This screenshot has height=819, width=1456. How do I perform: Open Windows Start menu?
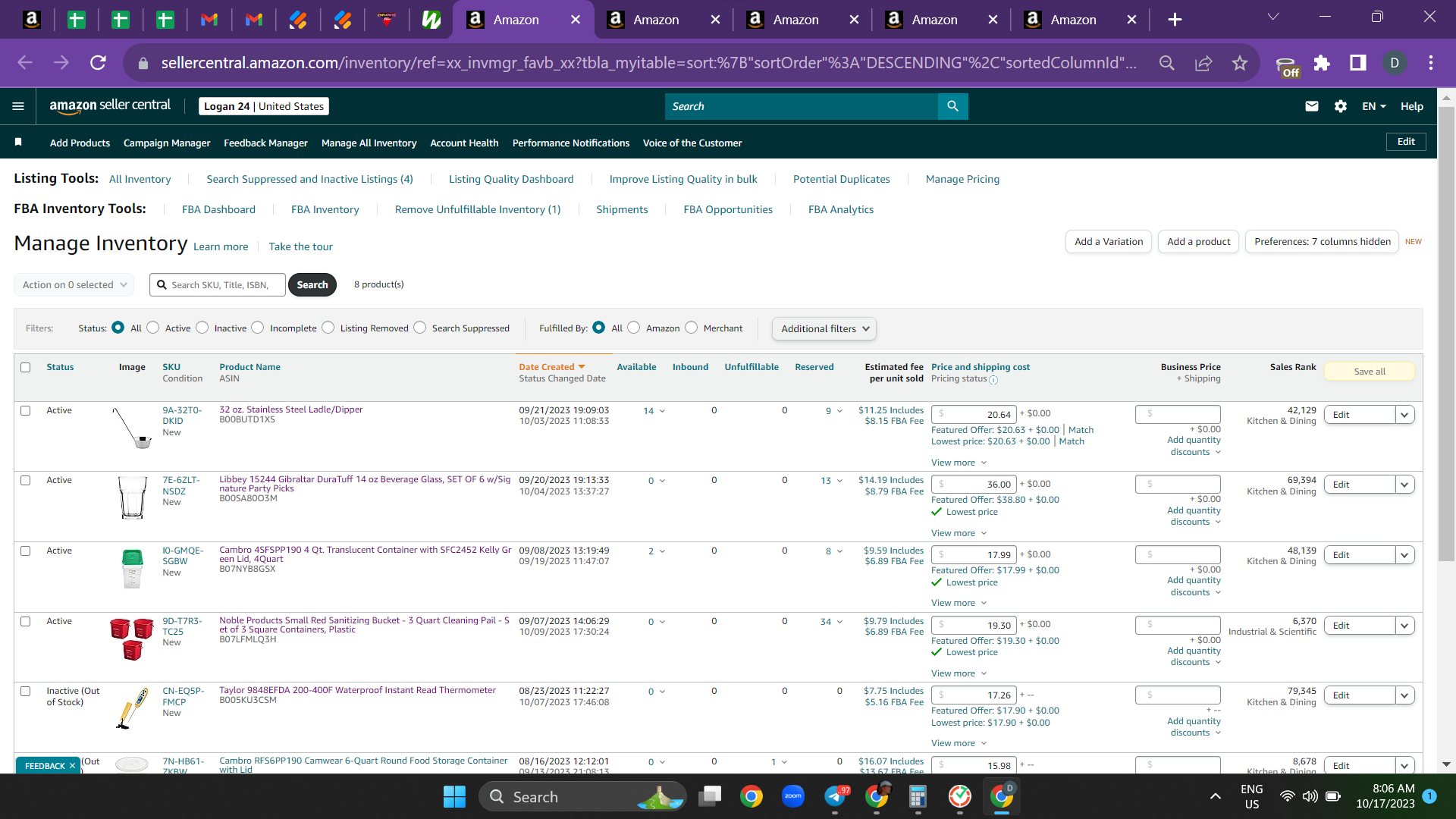(454, 796)
